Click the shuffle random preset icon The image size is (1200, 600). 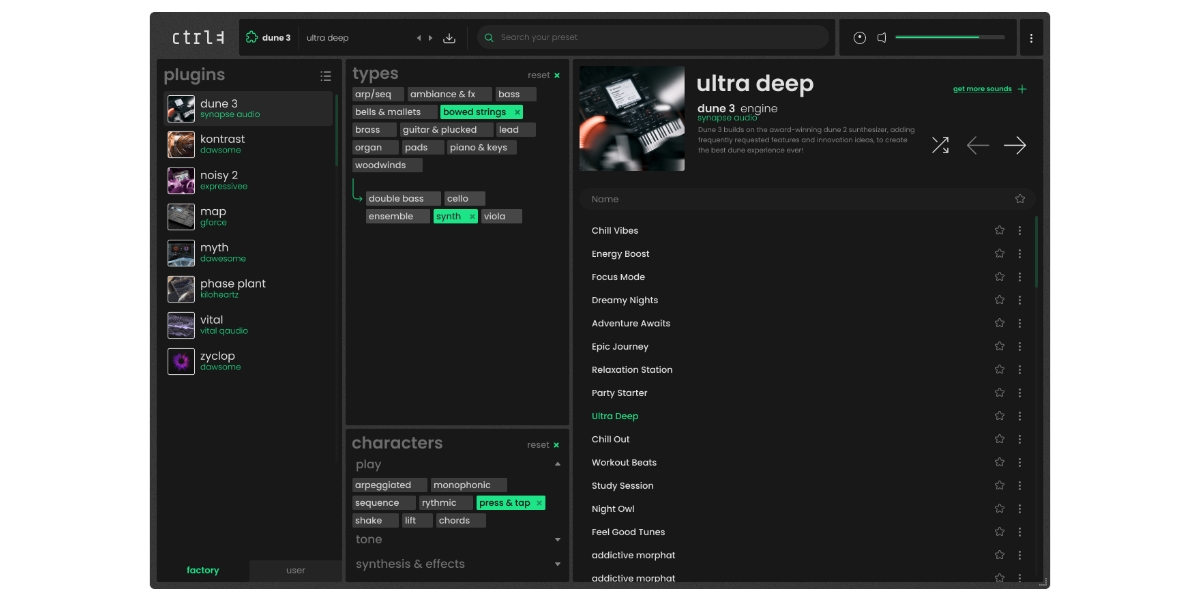(x=940, y=146)
